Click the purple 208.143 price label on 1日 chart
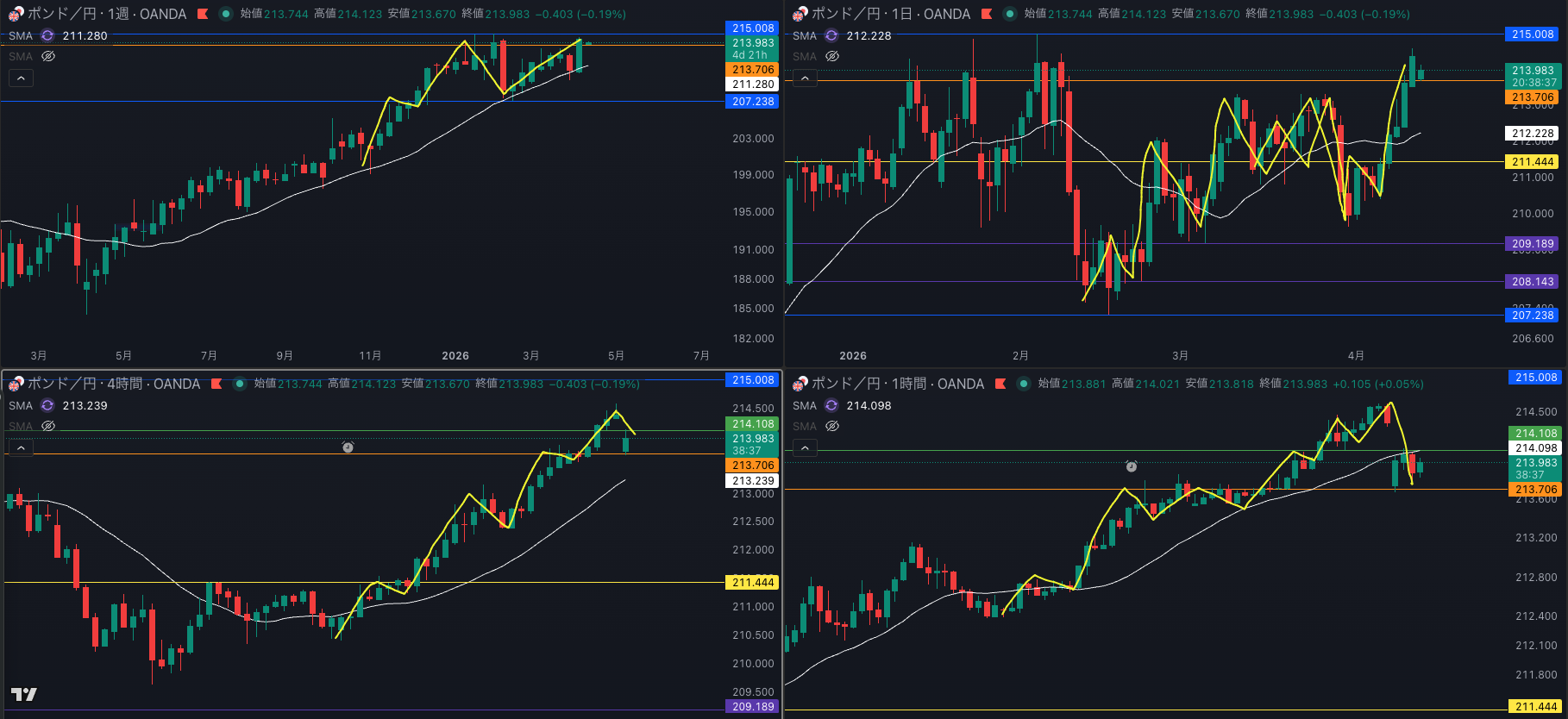 pyautogui.click(x=1533, y=282)
